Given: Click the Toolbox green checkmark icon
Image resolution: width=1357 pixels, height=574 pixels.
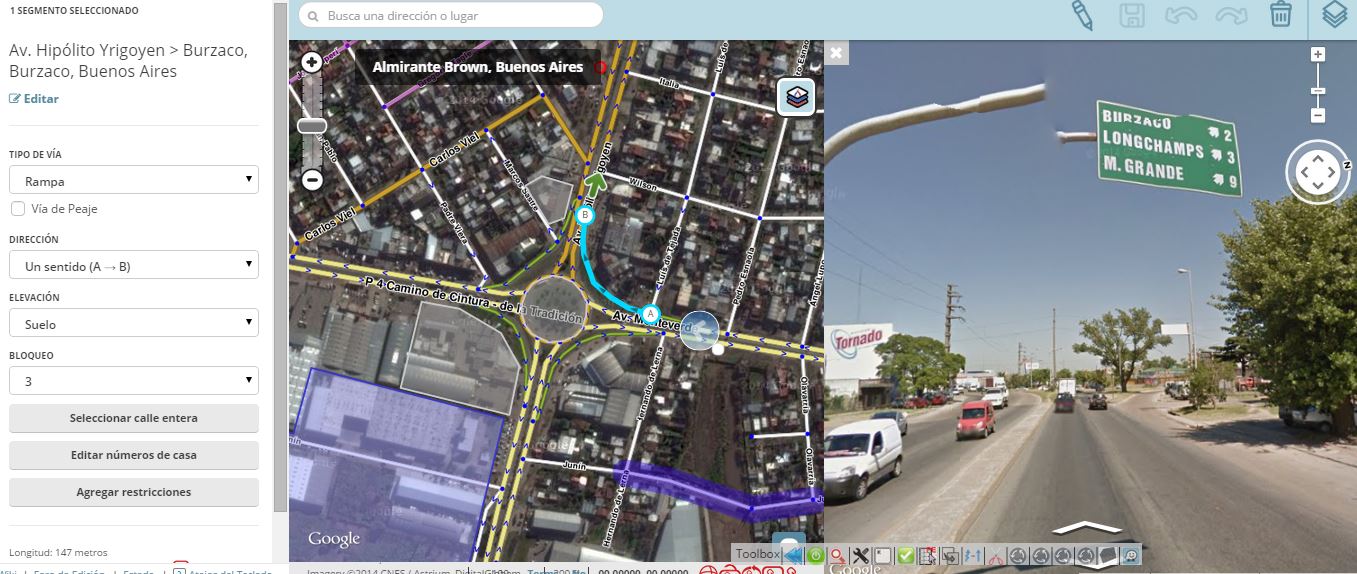Looking at the screenshot, I should [x=906, y=555].
